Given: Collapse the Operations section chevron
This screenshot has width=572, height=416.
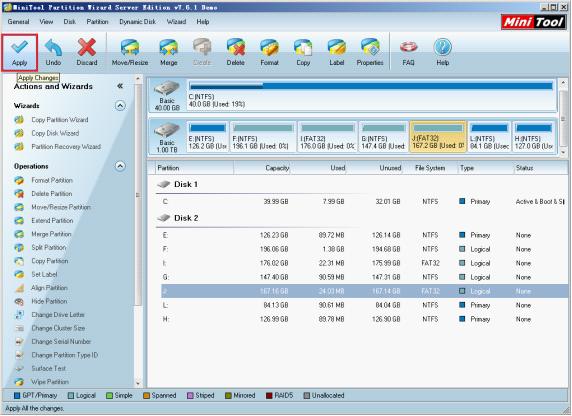Looking at the screenshot, I should pos(120,166).
